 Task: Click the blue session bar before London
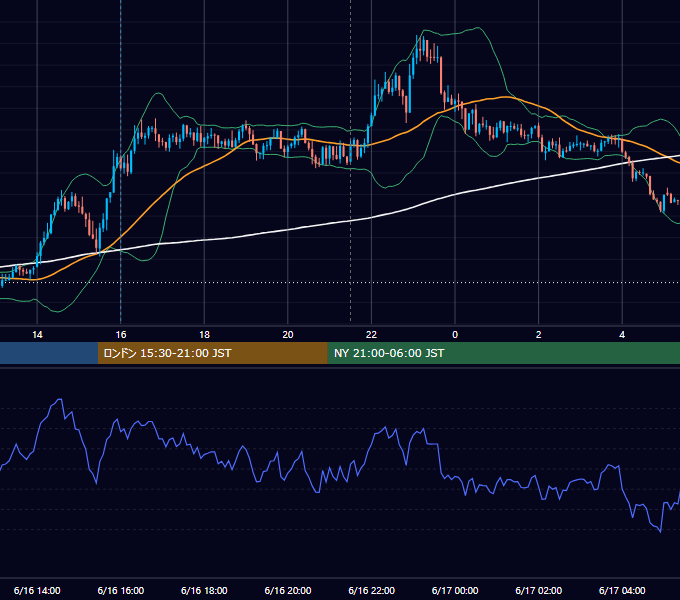pyautogui.click(x=49, y=353)
